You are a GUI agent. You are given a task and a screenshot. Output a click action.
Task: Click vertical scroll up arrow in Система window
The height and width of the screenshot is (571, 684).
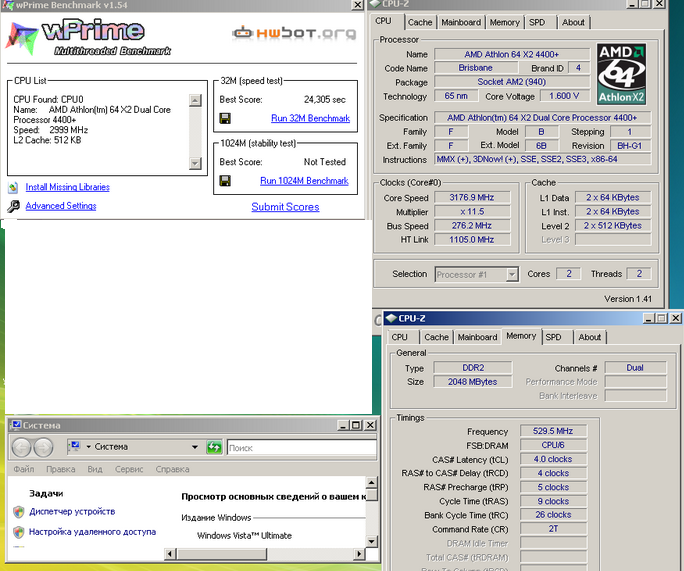coord(371,482)
